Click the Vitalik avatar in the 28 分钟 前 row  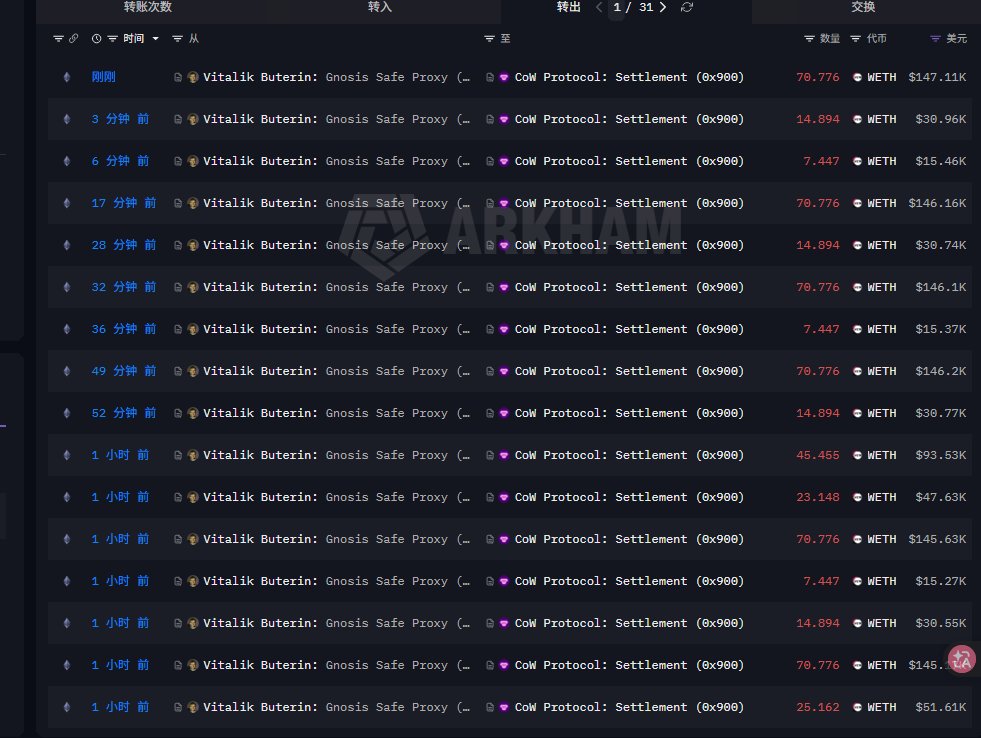tap(193, 245)
